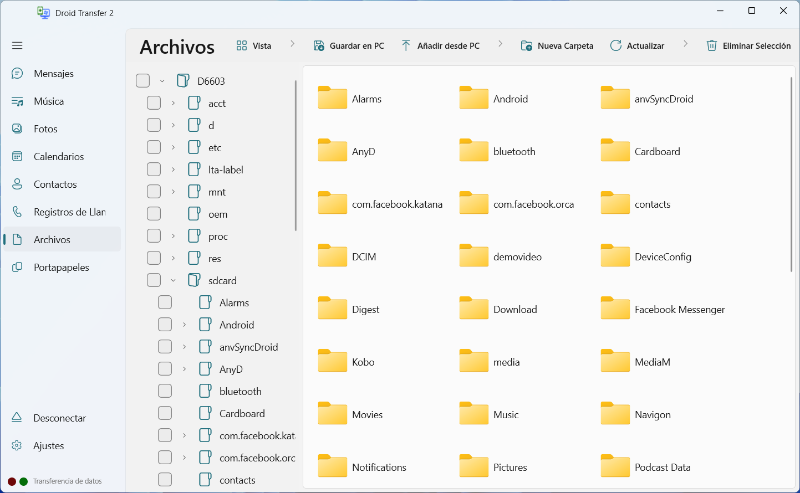
Task: Tick the etc checkbox in tree
Action: pyautogui.click(x=154, y=147)
